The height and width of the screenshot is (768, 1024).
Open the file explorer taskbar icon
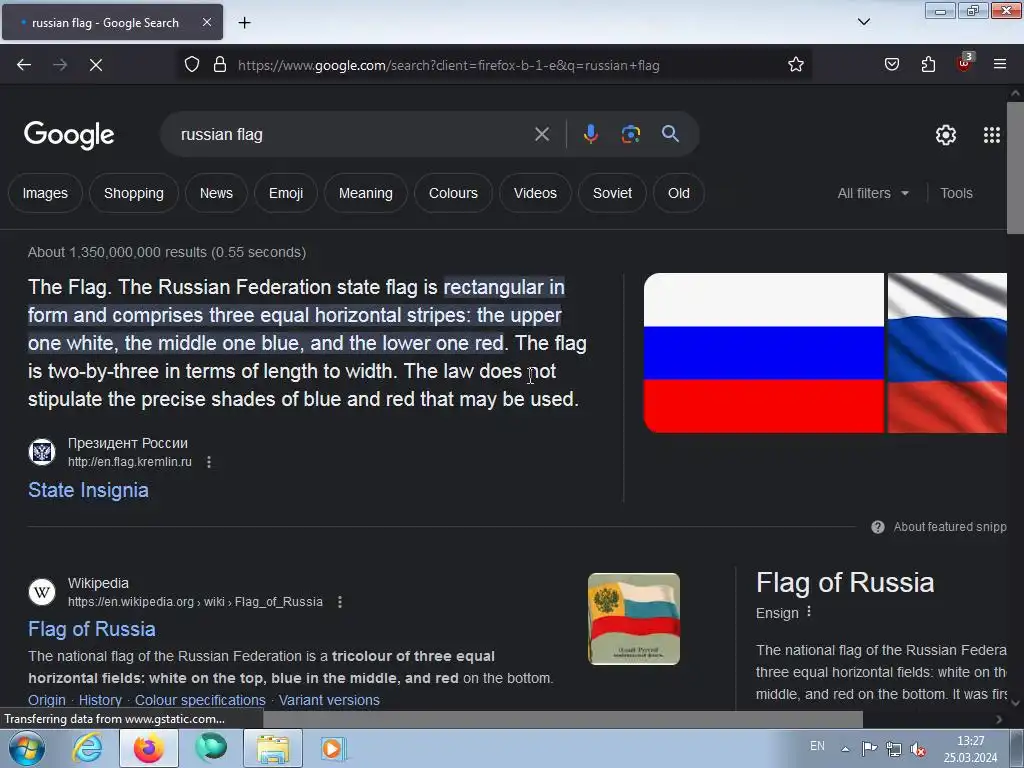click(273, 748)
